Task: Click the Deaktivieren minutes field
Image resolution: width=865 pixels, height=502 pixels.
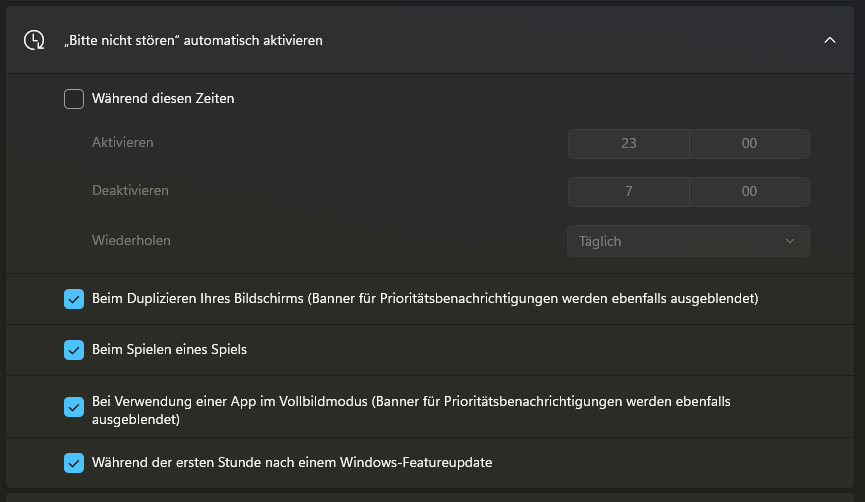Action: [749, 191]
